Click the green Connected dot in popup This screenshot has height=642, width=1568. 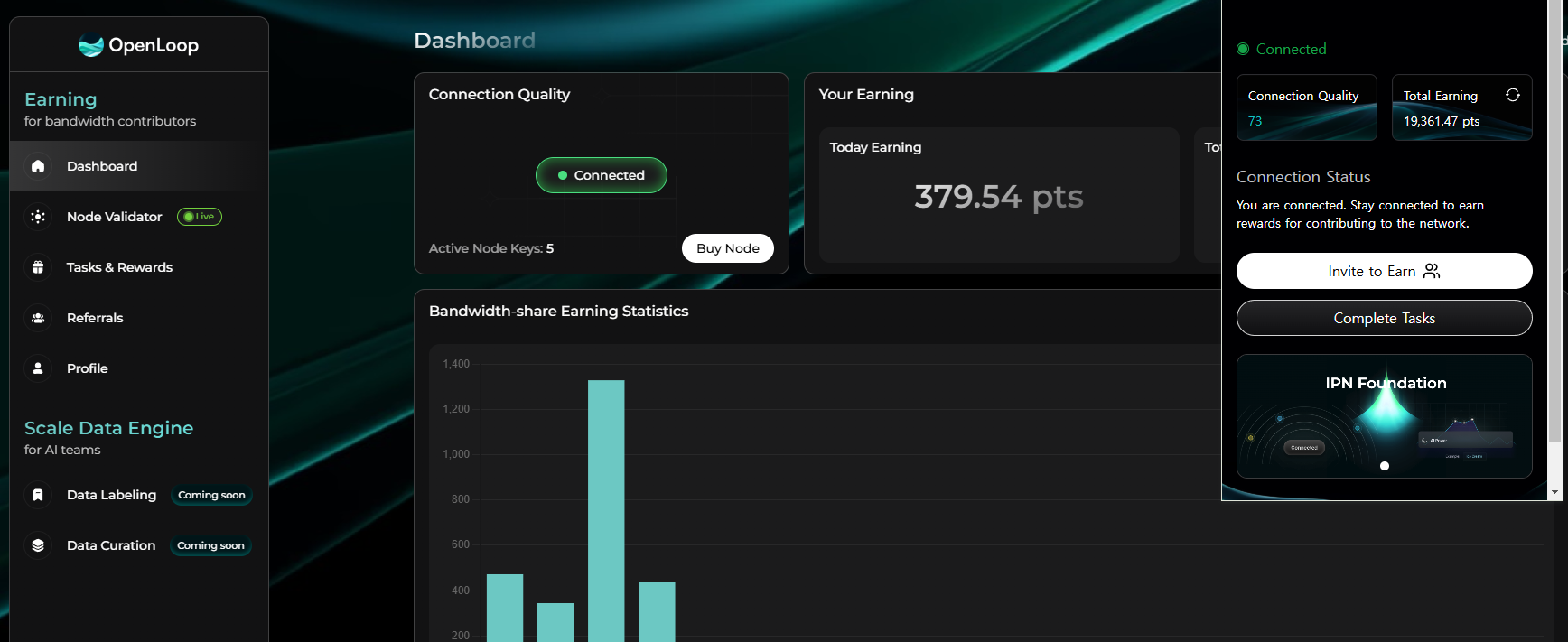tap(1243, 49)
